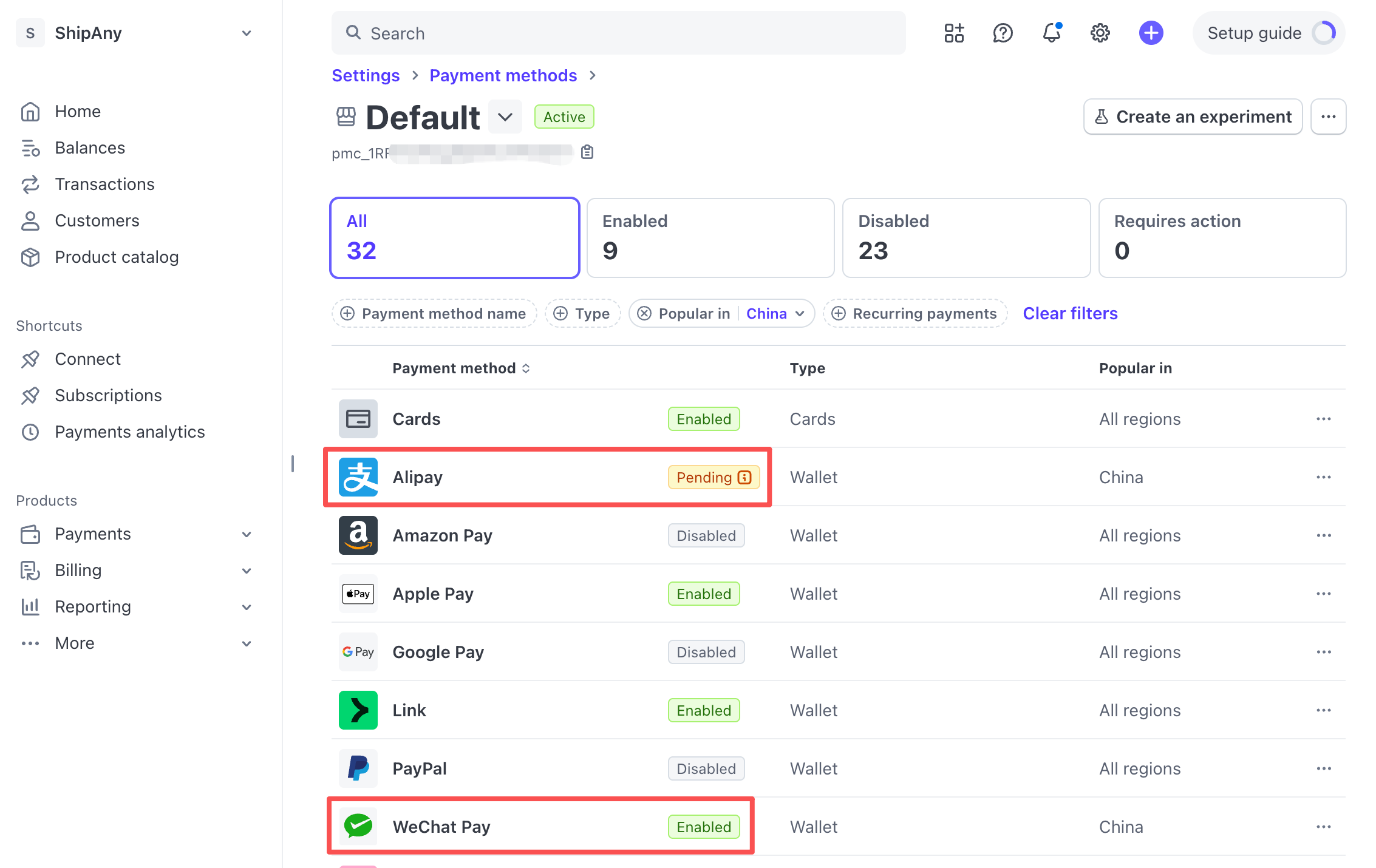Click the purple plus create icon
This screenshot has height=868, width=1376.
click(1151, 33)
